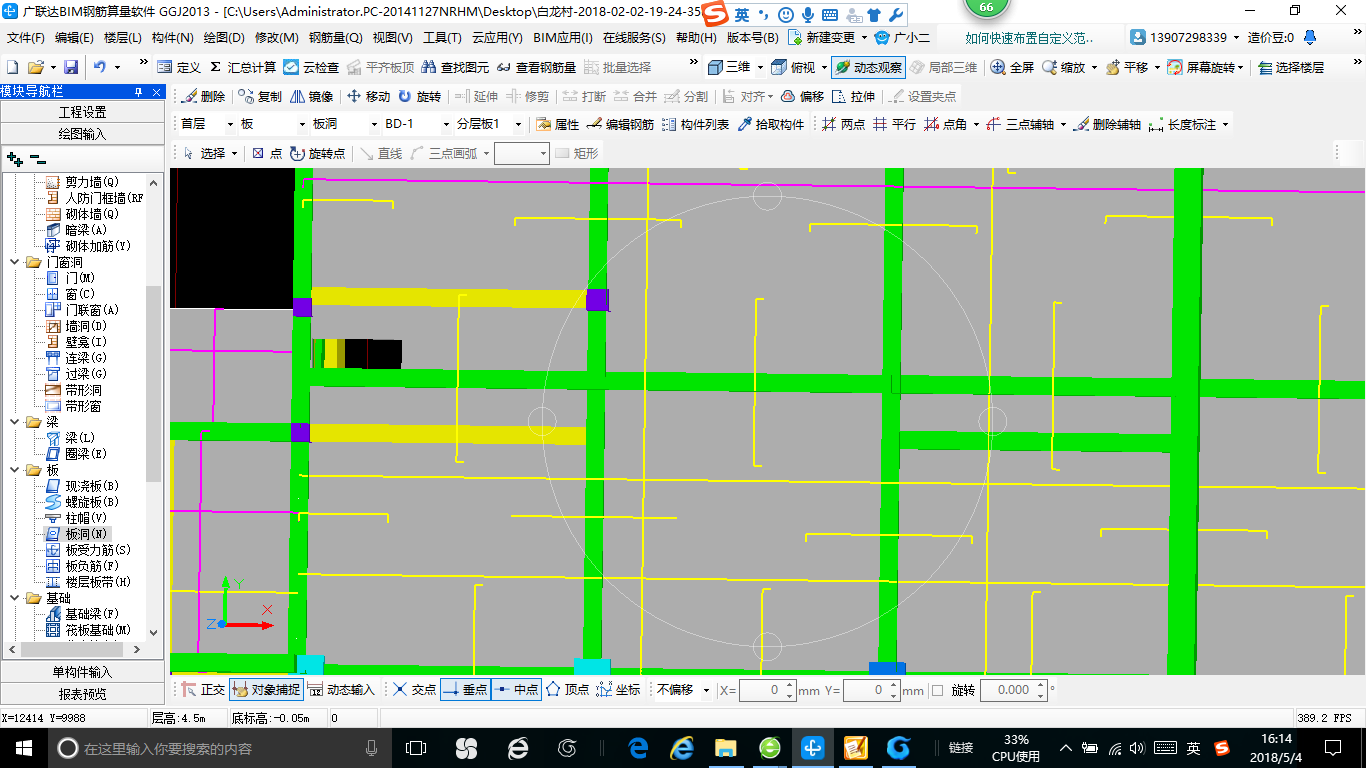Viewport: 1366px width, 768px height.
Task: Open 文件(F) menu
Action: point(26,37)
